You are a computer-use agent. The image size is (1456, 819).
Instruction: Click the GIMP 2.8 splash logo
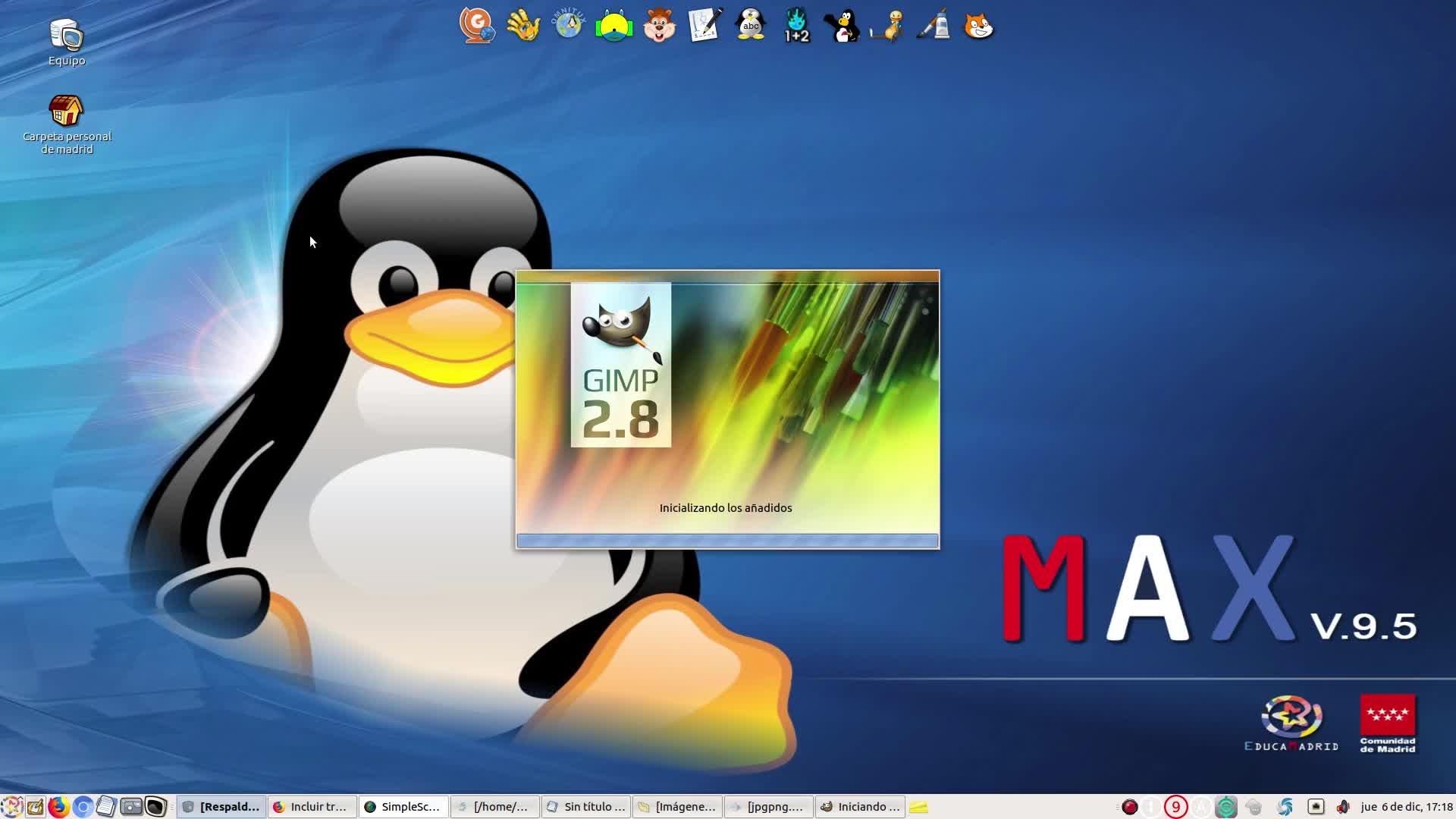click(621, 365)
